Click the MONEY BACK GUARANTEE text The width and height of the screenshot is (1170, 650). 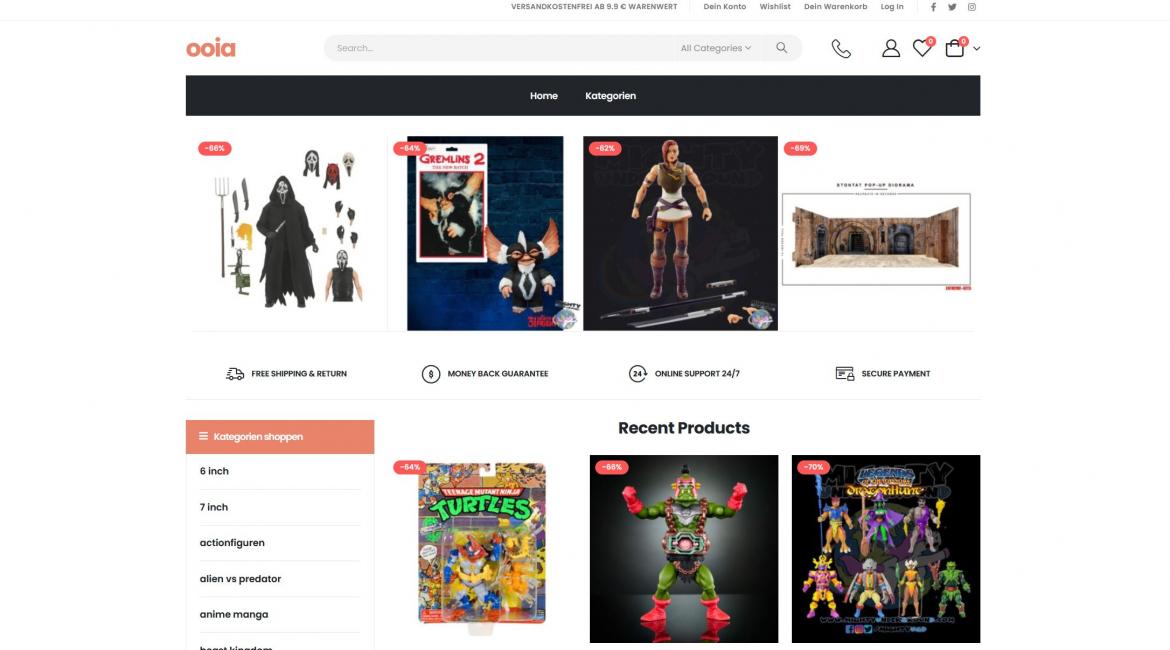coord(498,374)
